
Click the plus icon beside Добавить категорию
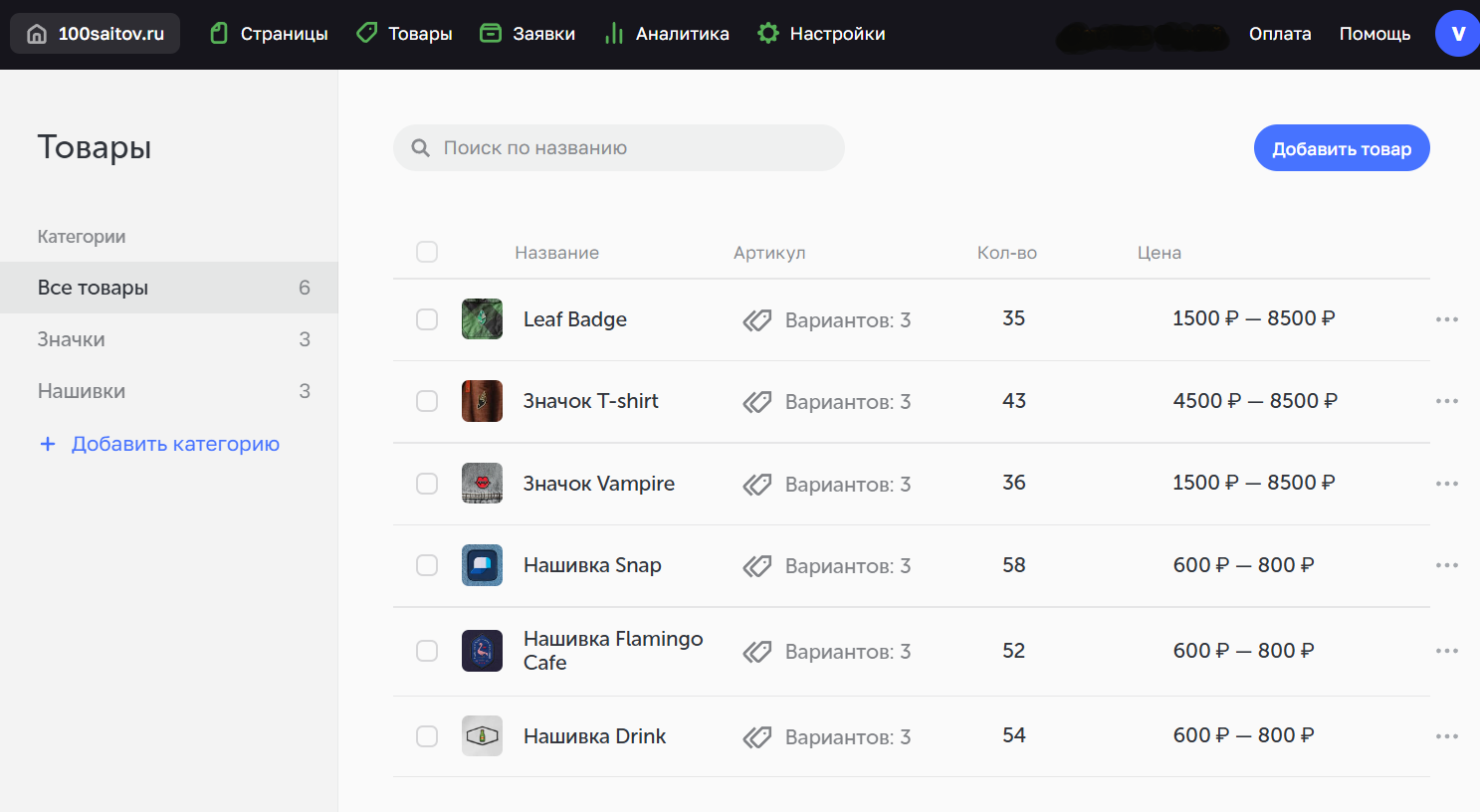(48, 444)
